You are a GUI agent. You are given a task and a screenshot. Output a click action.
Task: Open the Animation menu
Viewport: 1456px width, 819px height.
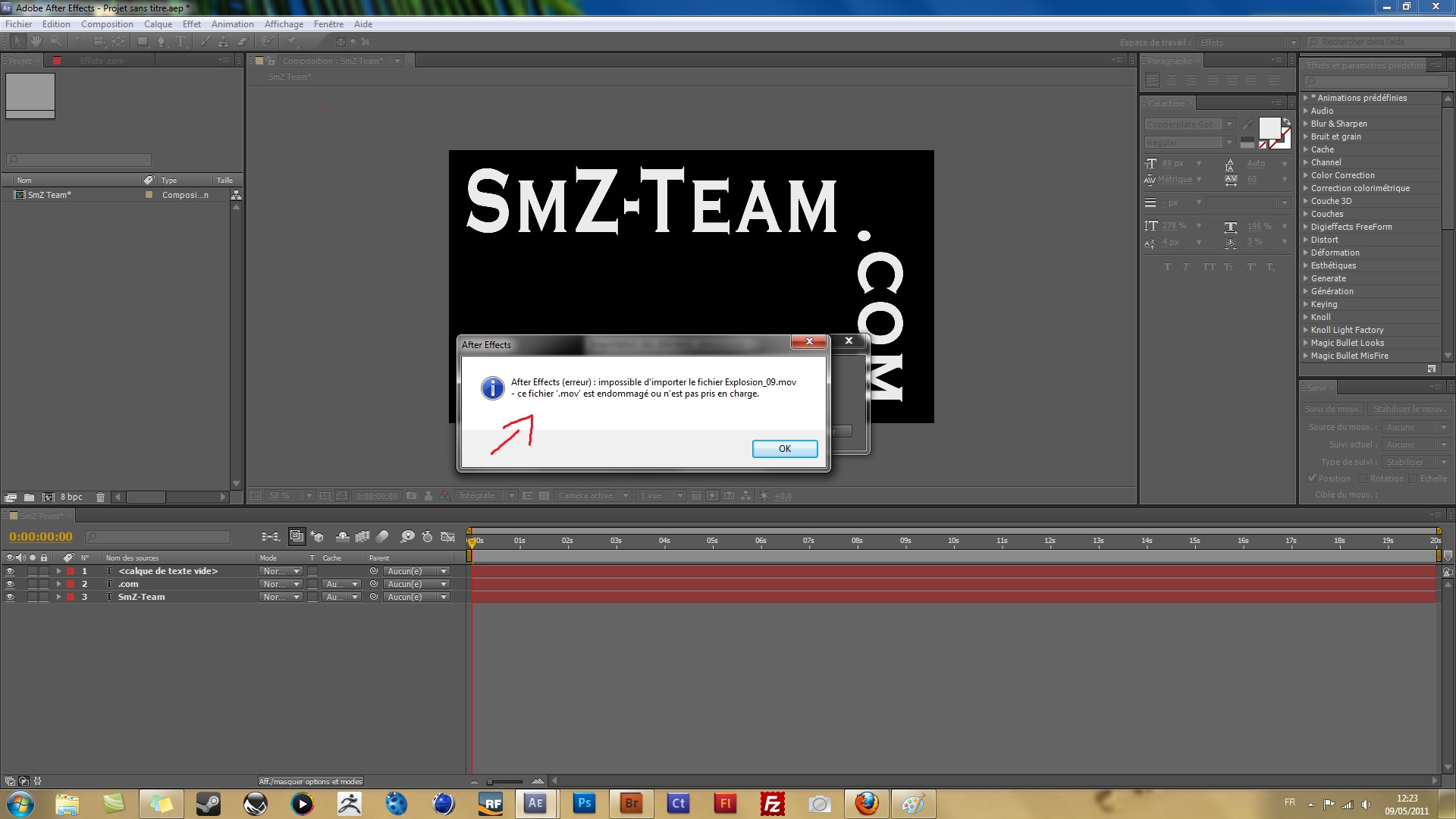pos(233,24)
